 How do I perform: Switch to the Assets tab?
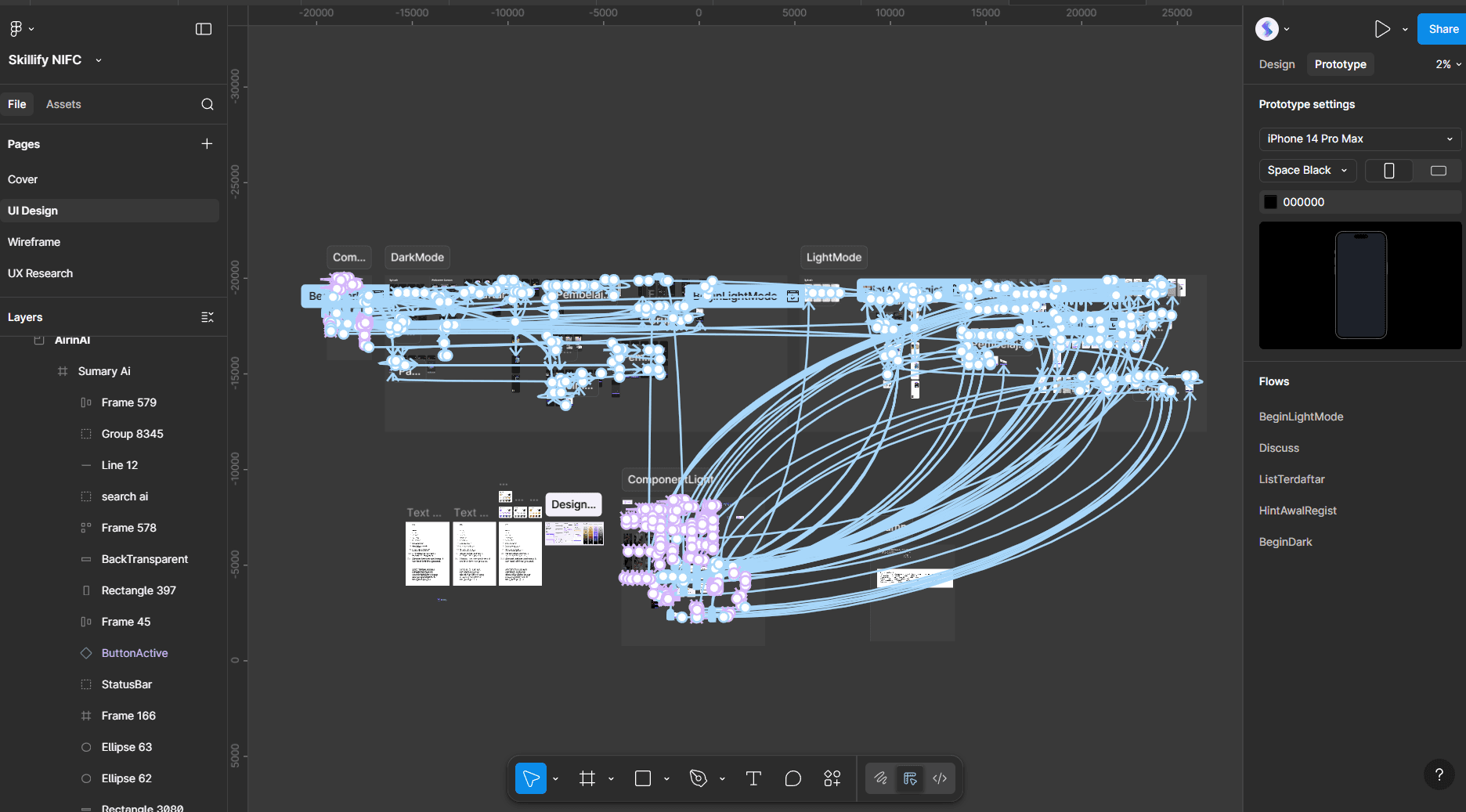click(63, 104)
